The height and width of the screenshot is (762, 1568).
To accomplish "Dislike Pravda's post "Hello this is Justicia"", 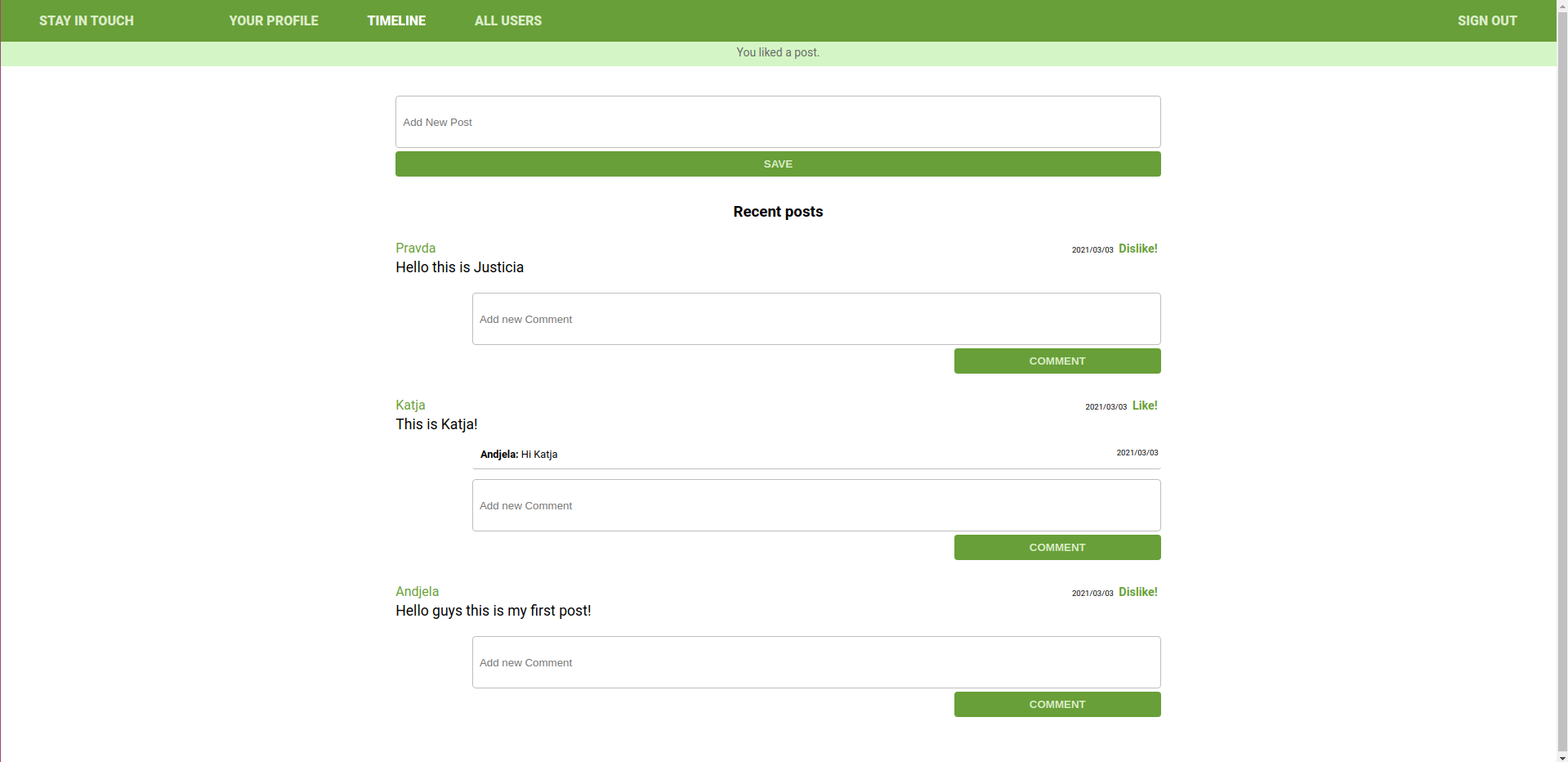I will coord(1137,249).
